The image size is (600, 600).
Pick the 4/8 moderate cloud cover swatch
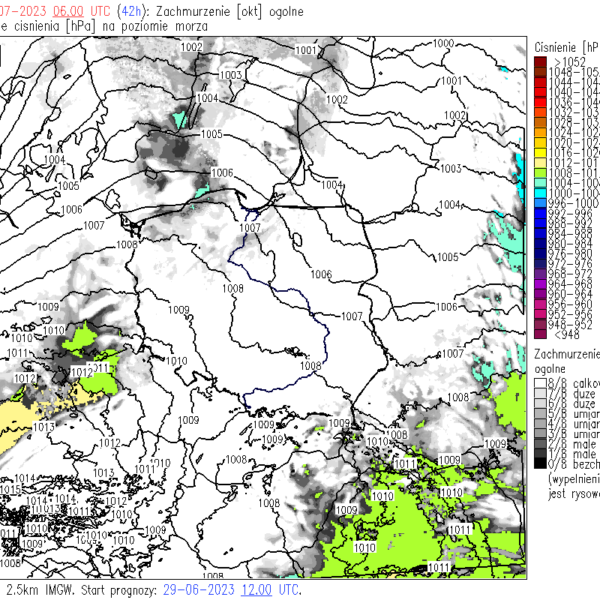(540, 423)
